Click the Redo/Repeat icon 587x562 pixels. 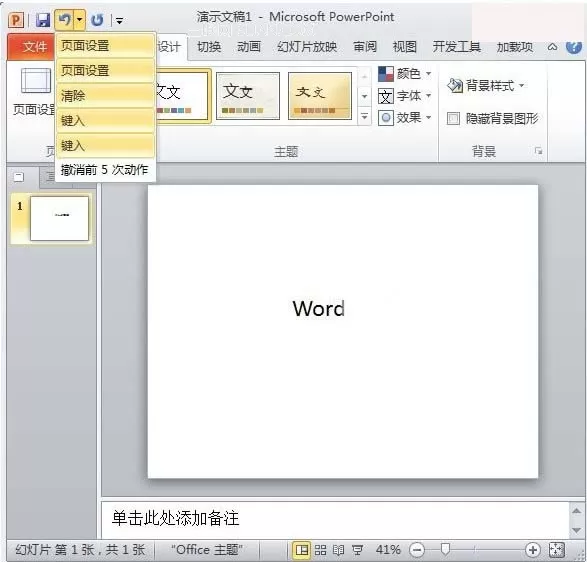click(97, 20)
